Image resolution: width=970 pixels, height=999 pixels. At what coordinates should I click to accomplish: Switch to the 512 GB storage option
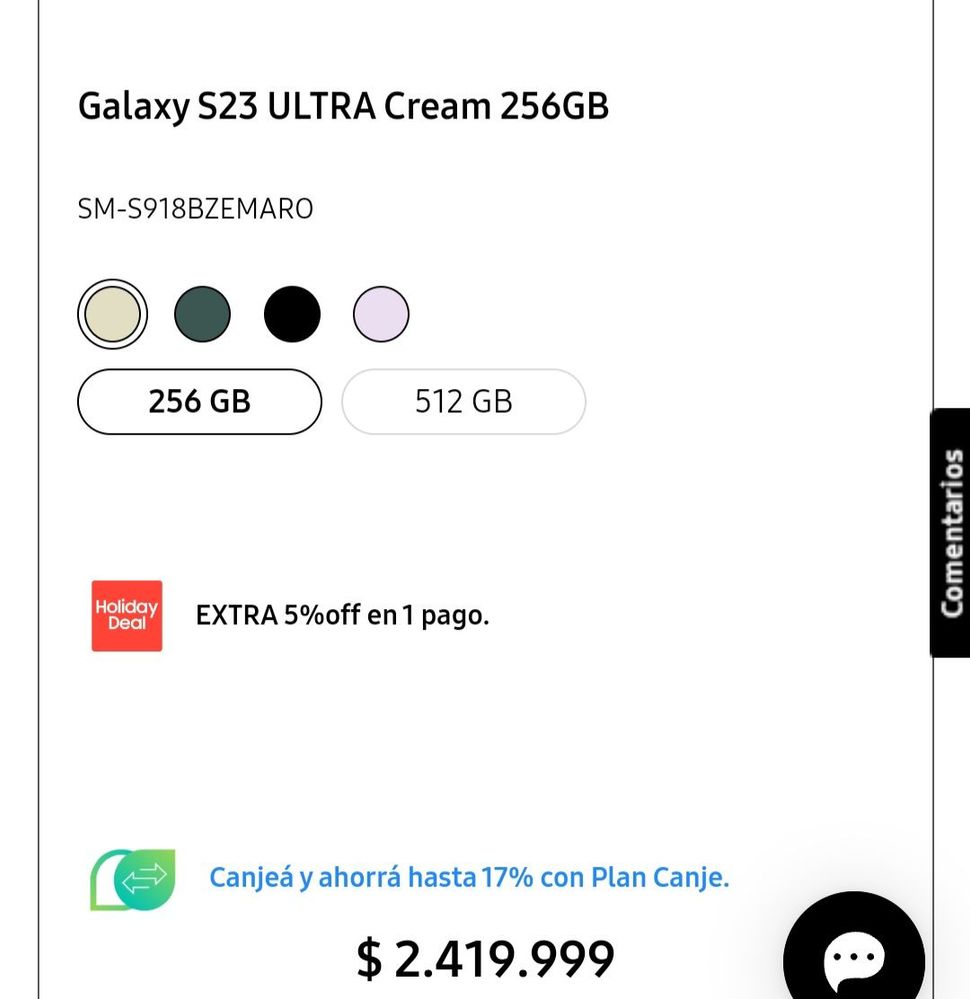pyautogui.click(x=463, y=401)
